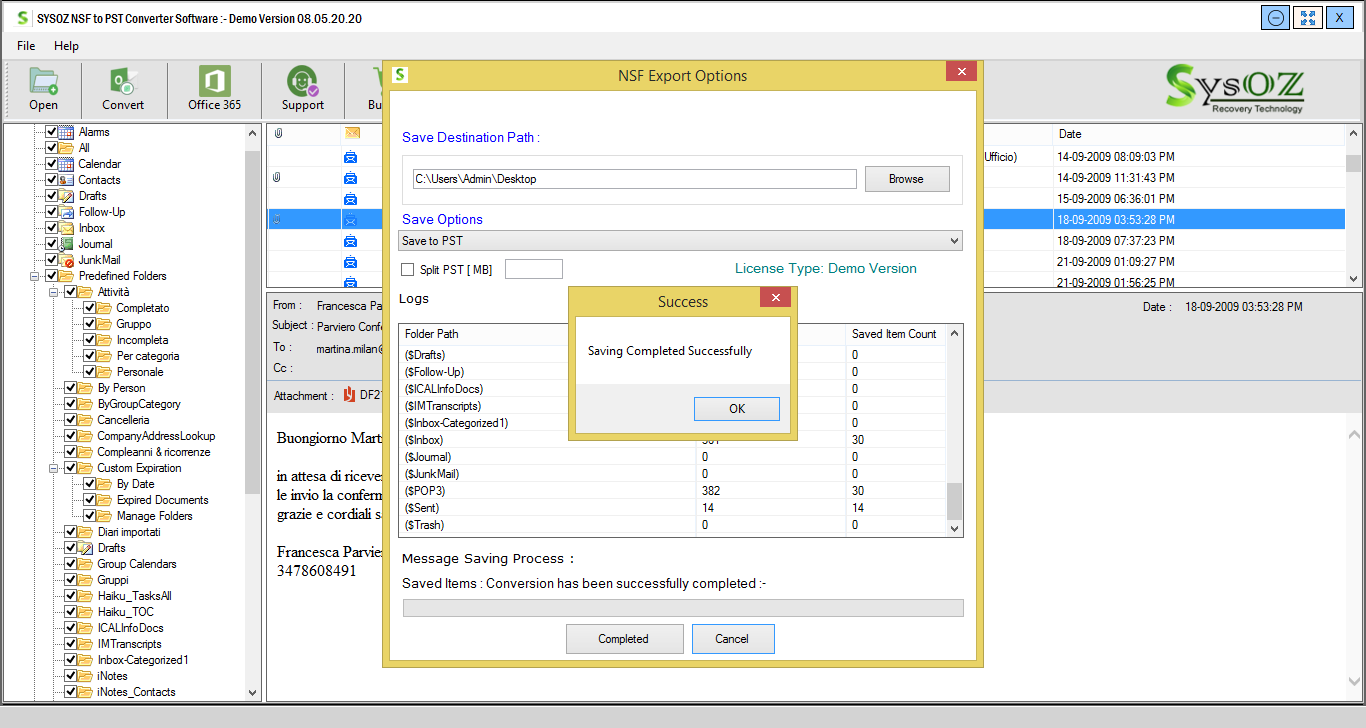The image size is (1366, 728).
Task: Click the folder tree scroll up arrow
Action: click(252, 132)
